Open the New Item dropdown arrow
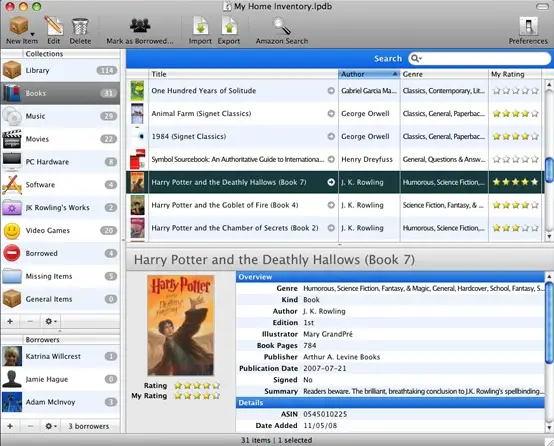 [32, 34]
